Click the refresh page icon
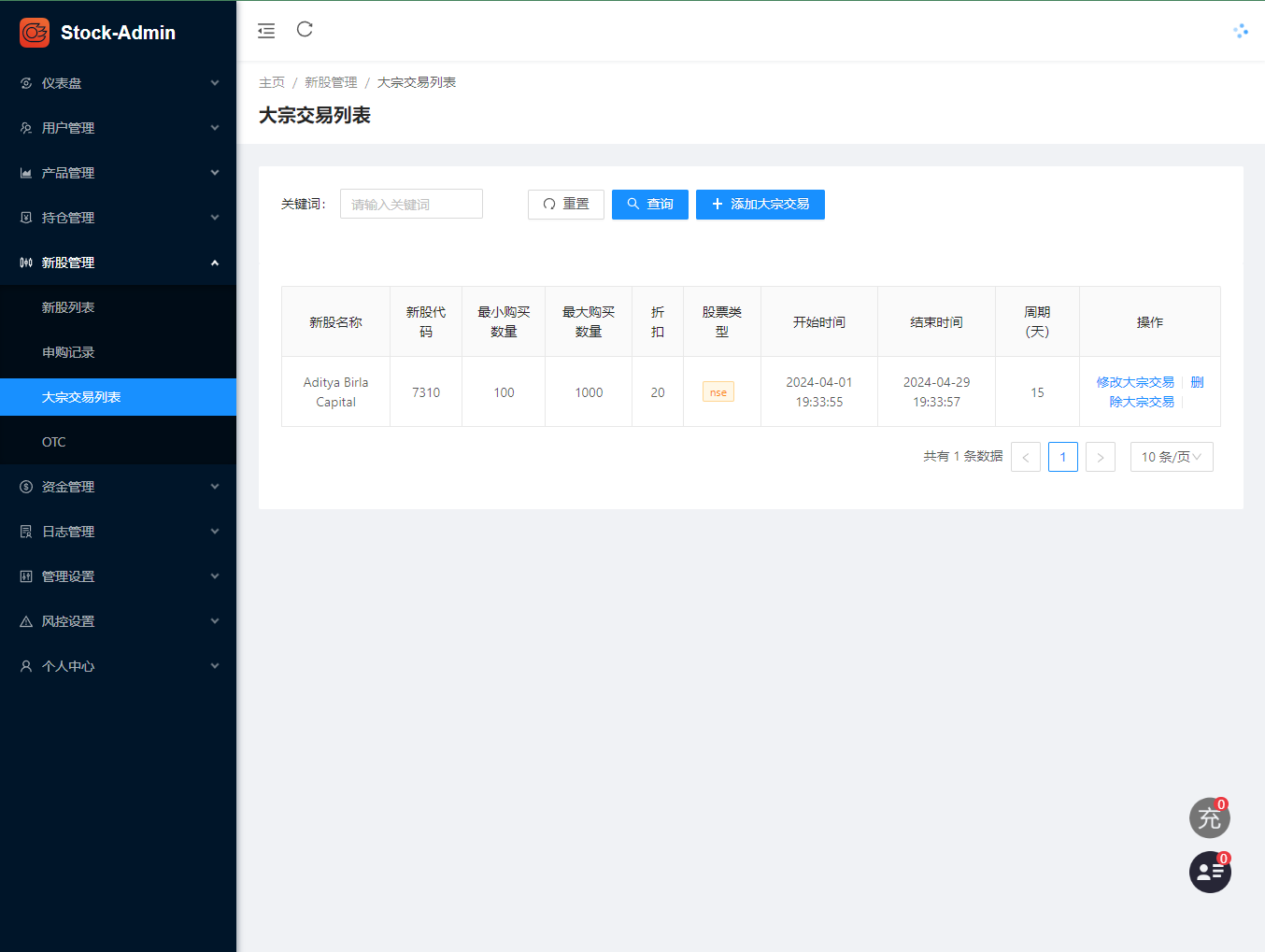 click(305, 30)
